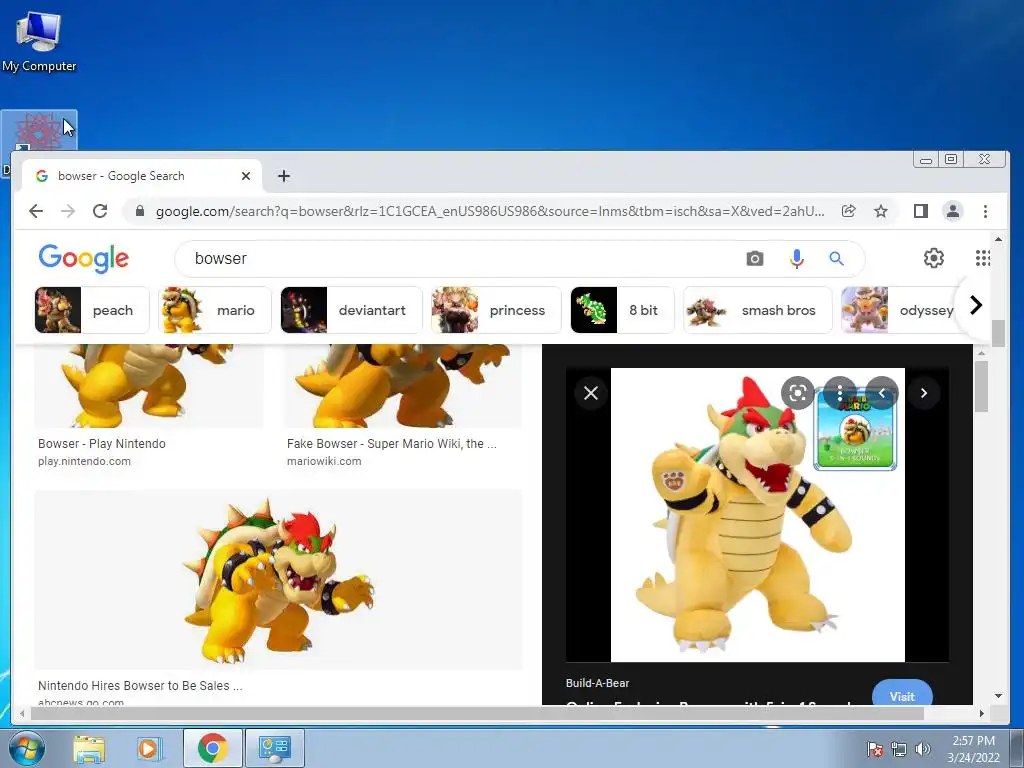The image size is (1024, 768).
Task: Filter results by smash bros chip
Action: point(758,310)
